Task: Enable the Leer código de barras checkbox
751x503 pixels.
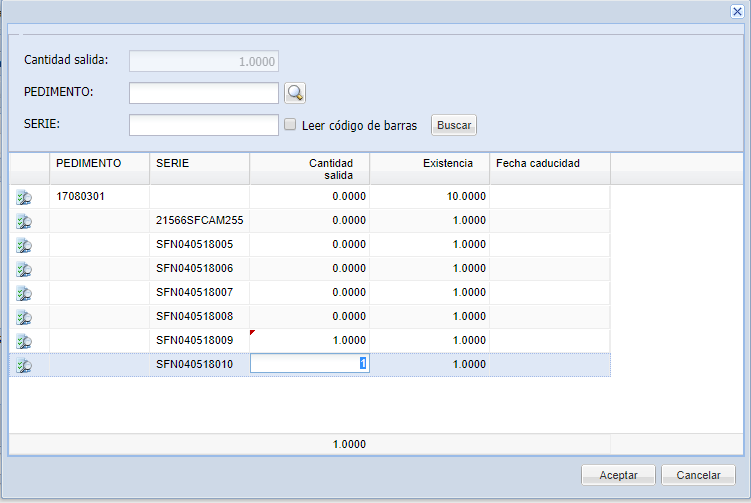Action: (x=290, y=126)
